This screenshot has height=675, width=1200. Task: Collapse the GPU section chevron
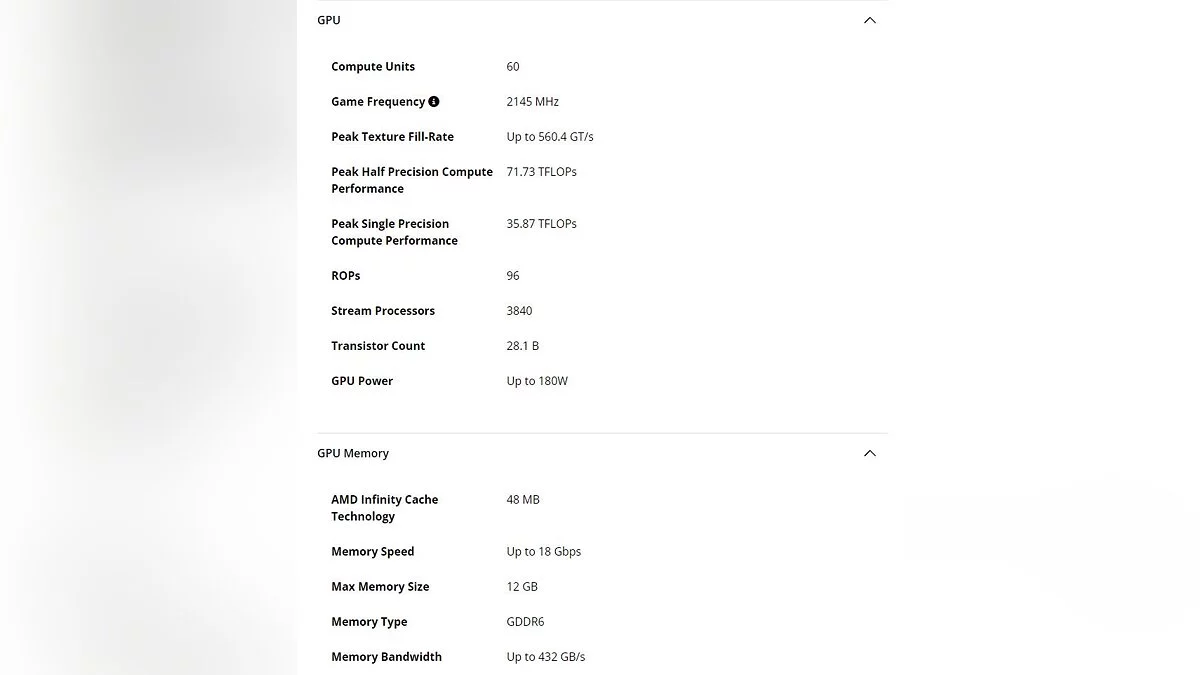(x=870, y=20)
